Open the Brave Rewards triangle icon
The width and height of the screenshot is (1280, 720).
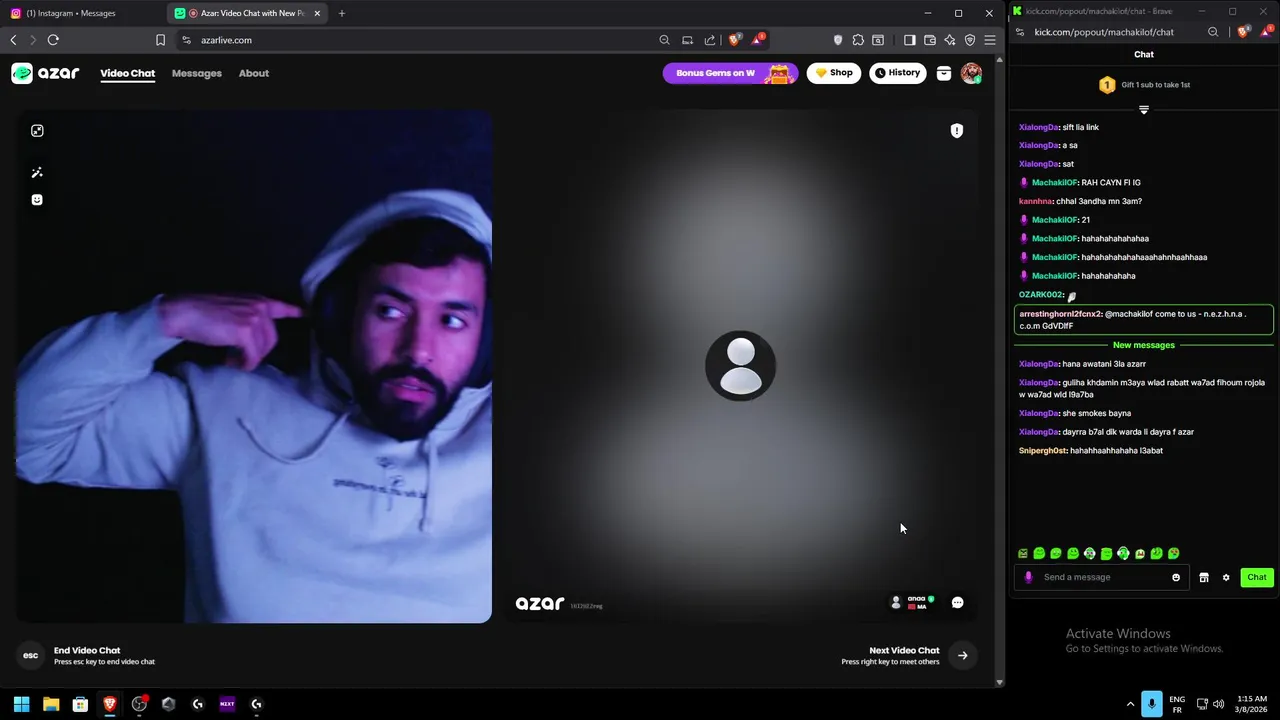coord(758,40)
